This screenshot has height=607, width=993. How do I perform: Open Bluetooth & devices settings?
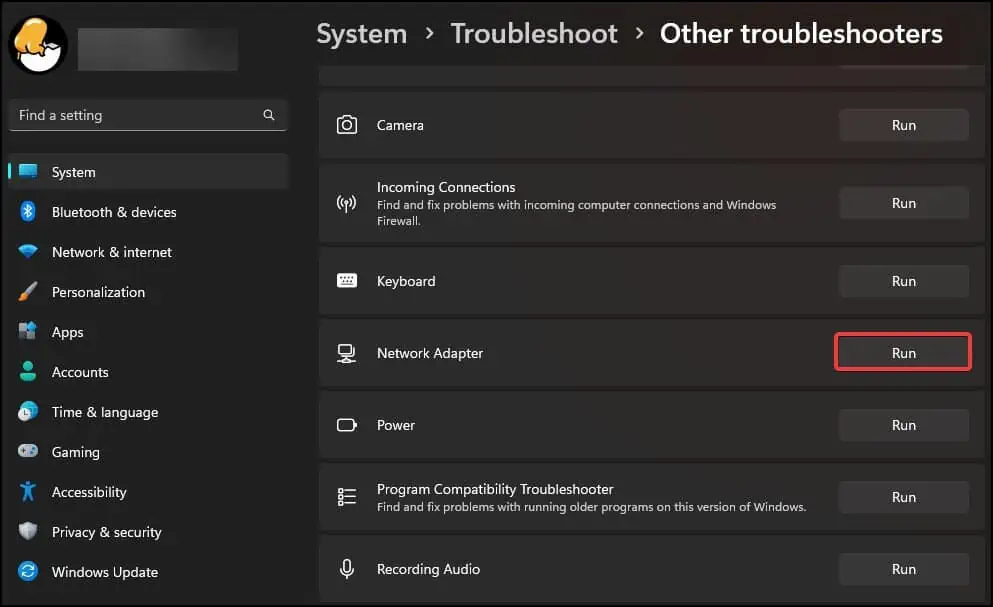click(148, 212)
